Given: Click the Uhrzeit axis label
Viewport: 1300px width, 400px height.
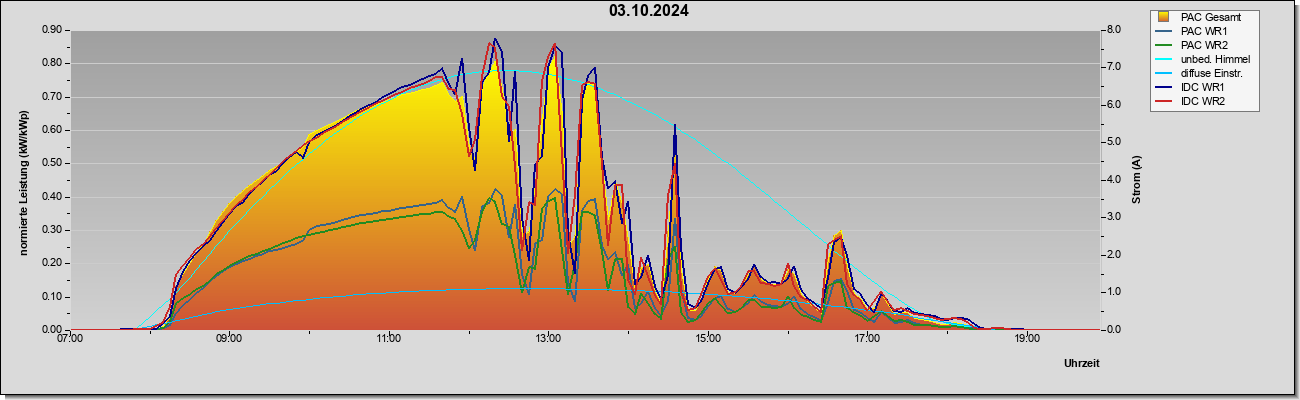Looking at the screenshot, I should coord(1082,363).
